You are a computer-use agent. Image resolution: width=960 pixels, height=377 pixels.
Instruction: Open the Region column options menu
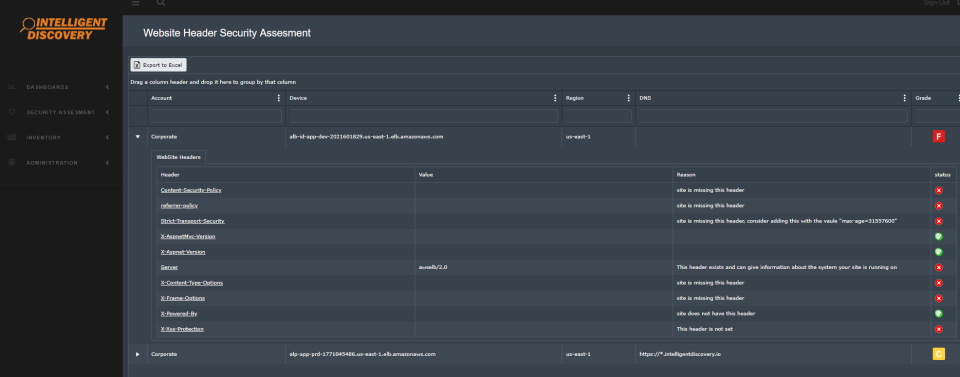coord(629,98)
